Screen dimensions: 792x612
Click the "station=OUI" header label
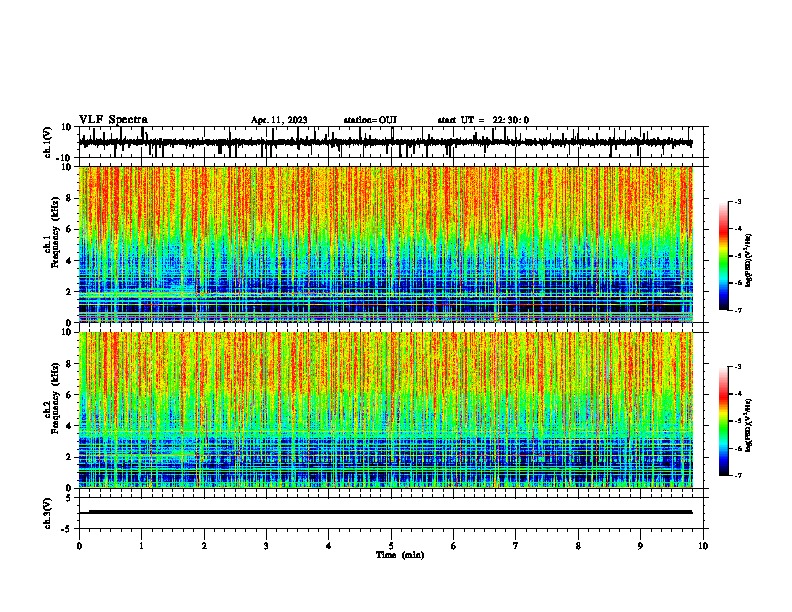pos(370,120)
